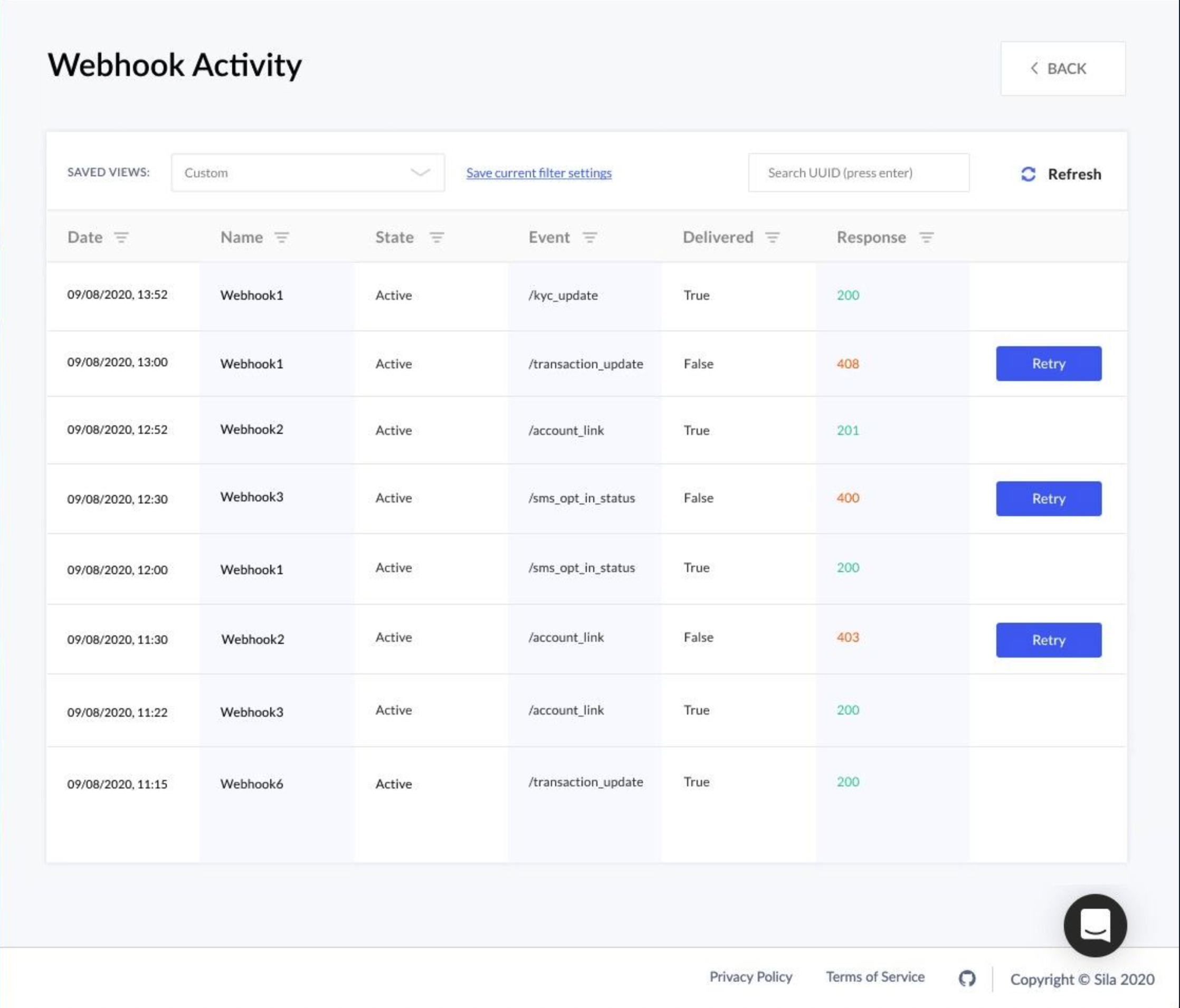1180x1008 pixels.
Task: Click the Refresh circular arrows icon
Action: 1028,174
